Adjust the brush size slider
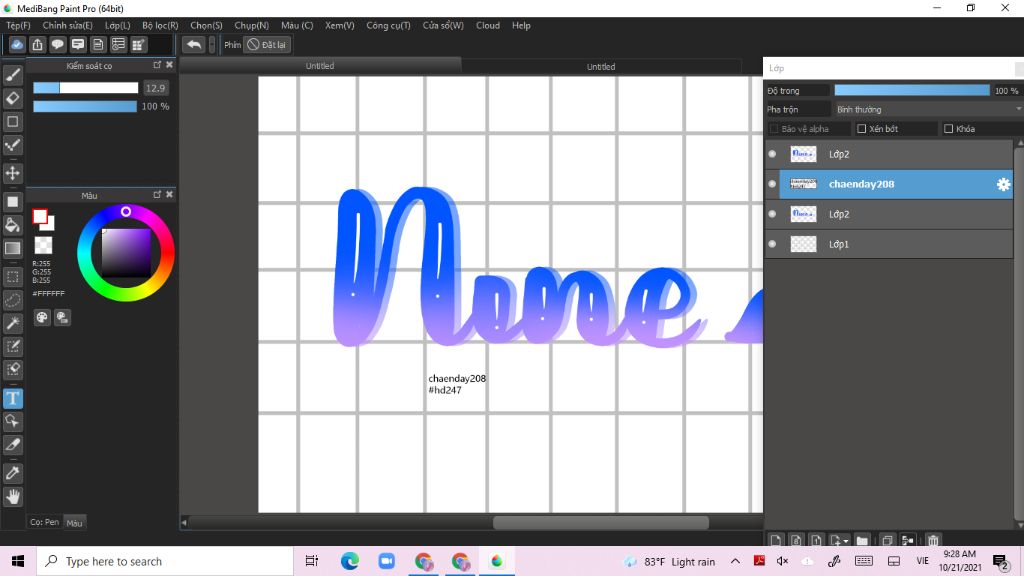Viewport: 1024px width, 576px height. (x=86, y=88)
